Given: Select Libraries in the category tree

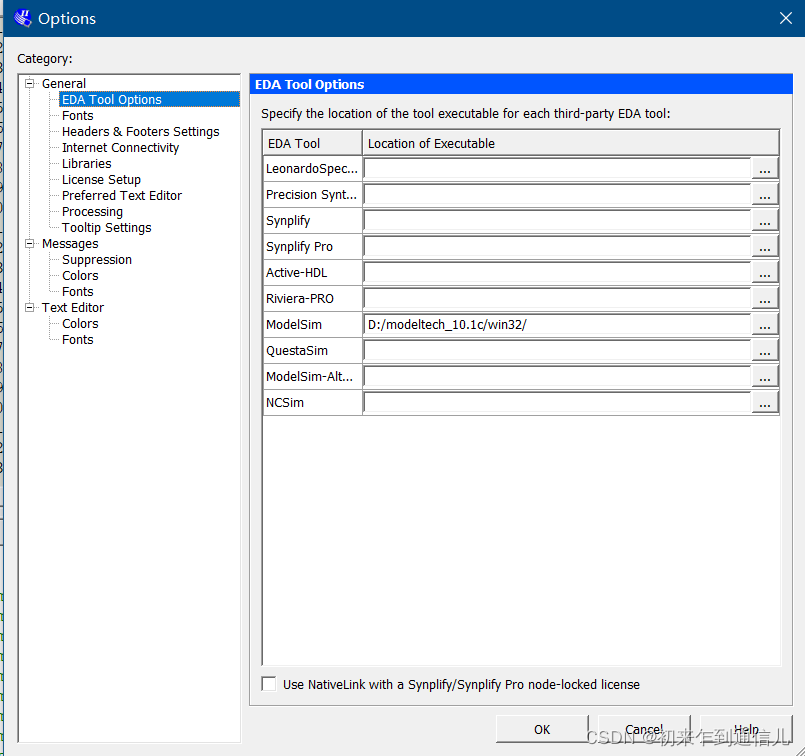Looking at the screenshot, I should point(86,163).
